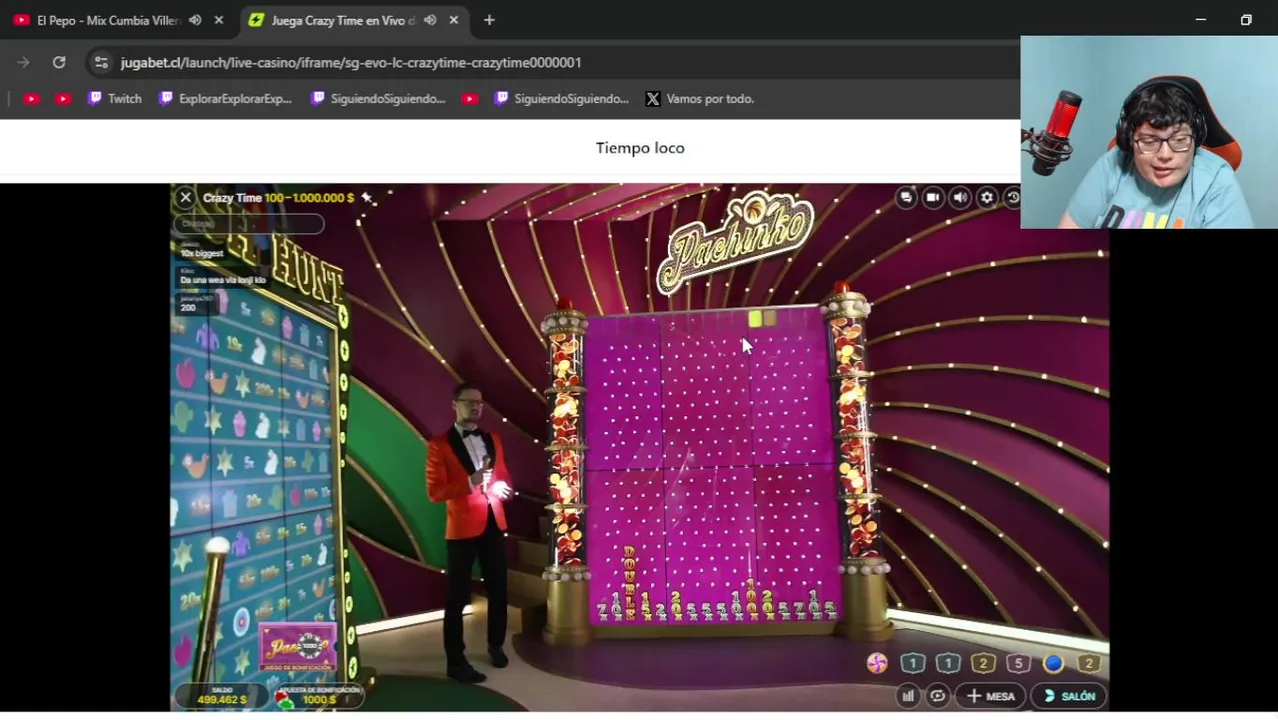This screenshot has width=1278, height=720.
Task: Open second SiguiendoSiguiendo... bookmark
Action: click(x=561, y=99)
